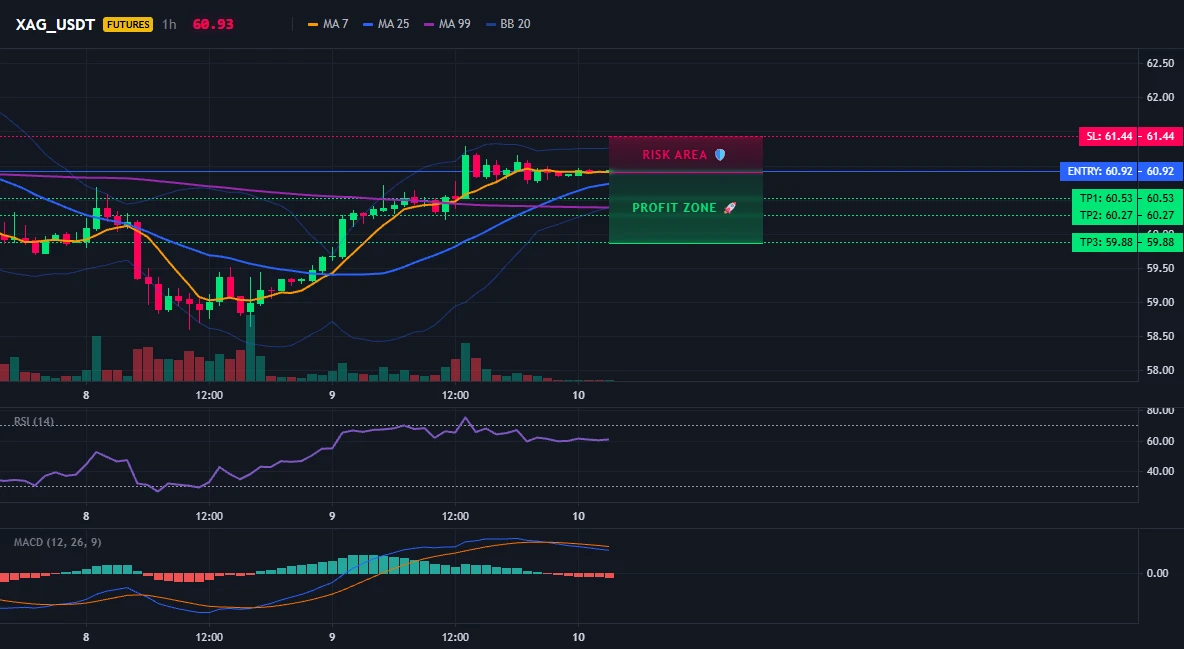Toggle the MA 7 legend entry
1184x649 pixels.
tap(328, 24)
